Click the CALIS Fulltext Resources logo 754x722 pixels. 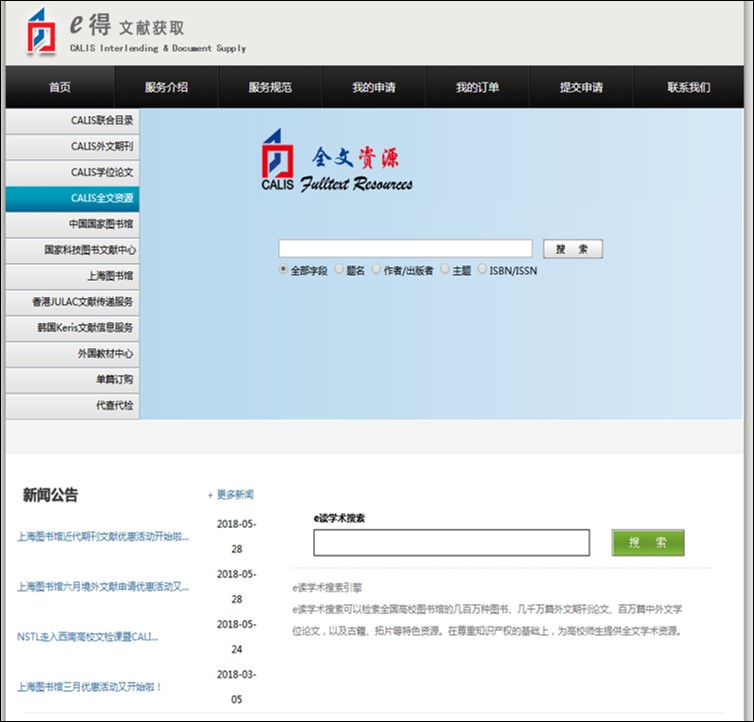(337, 162)
